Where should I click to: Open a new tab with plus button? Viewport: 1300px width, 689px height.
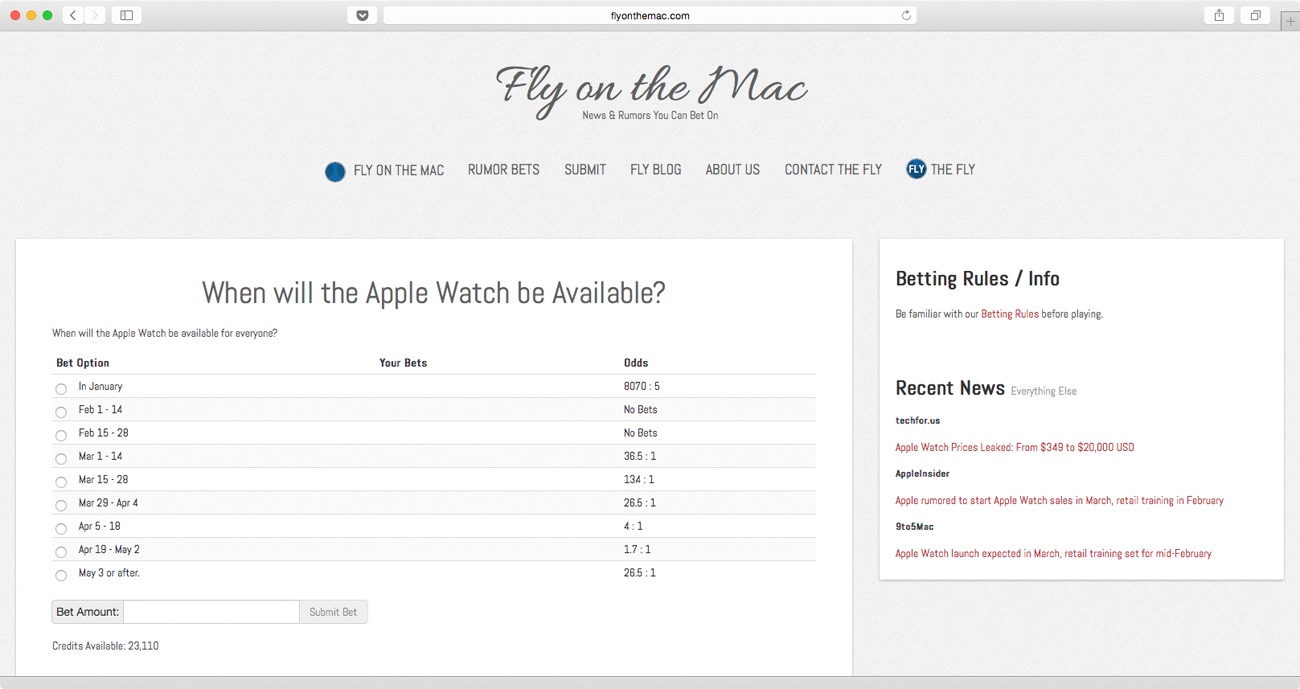(1290, 21)
